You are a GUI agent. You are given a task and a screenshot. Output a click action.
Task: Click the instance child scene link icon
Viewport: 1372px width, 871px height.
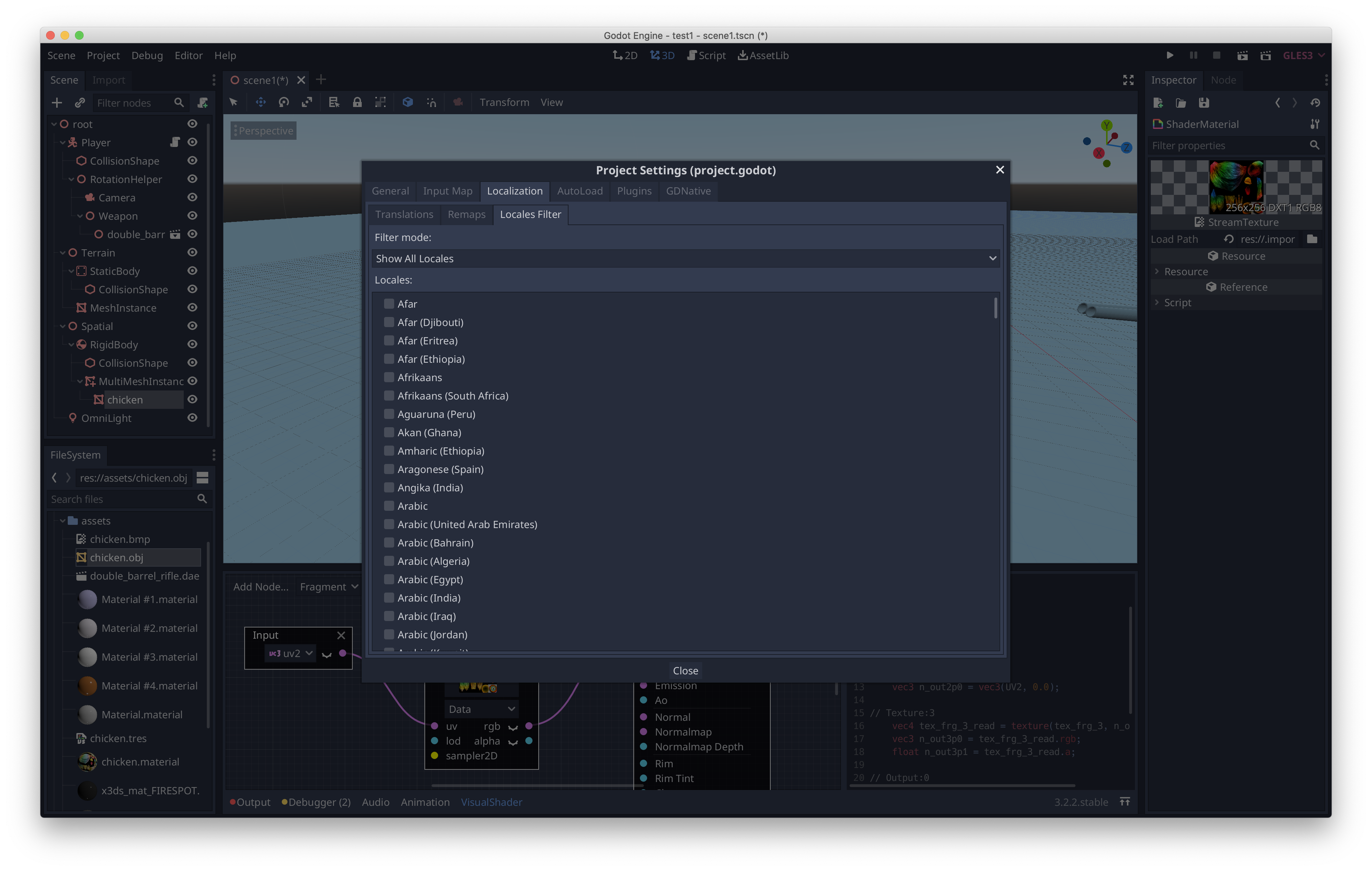[x=80, y=103]
